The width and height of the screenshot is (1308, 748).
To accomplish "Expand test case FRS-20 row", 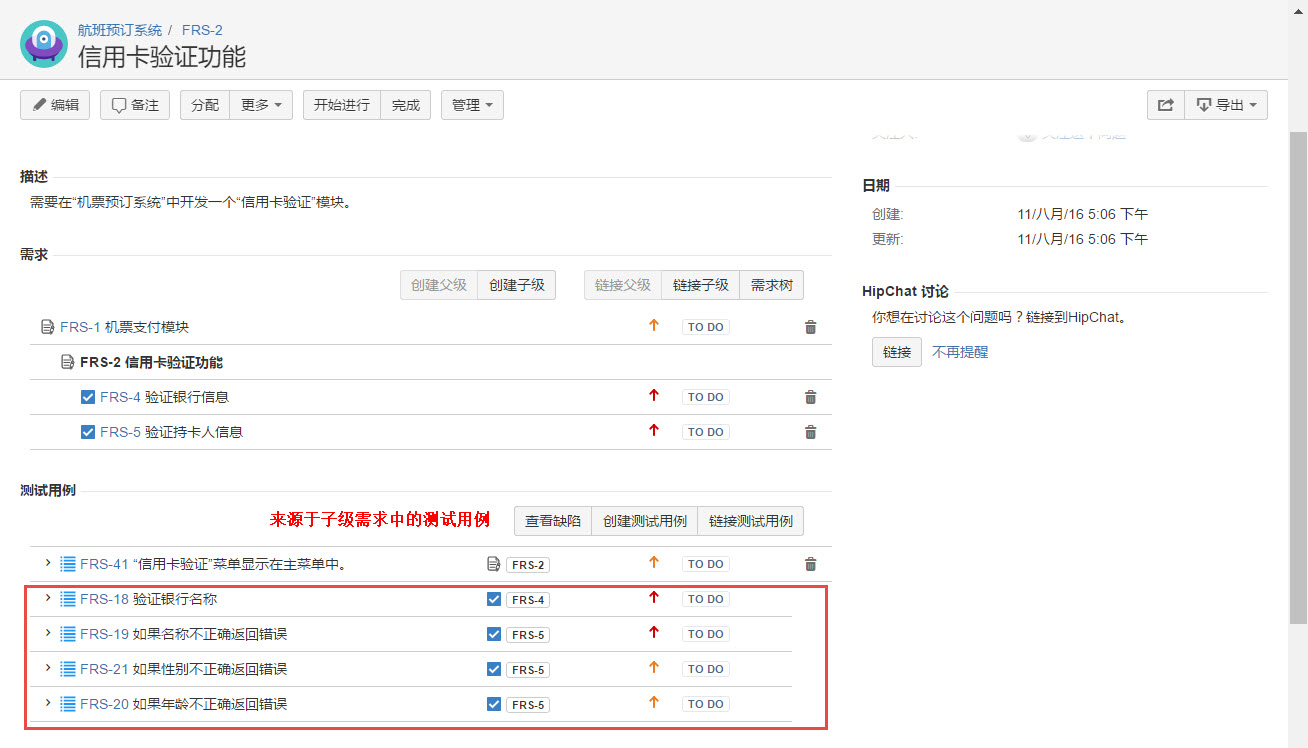I will (x=47, y=703).
